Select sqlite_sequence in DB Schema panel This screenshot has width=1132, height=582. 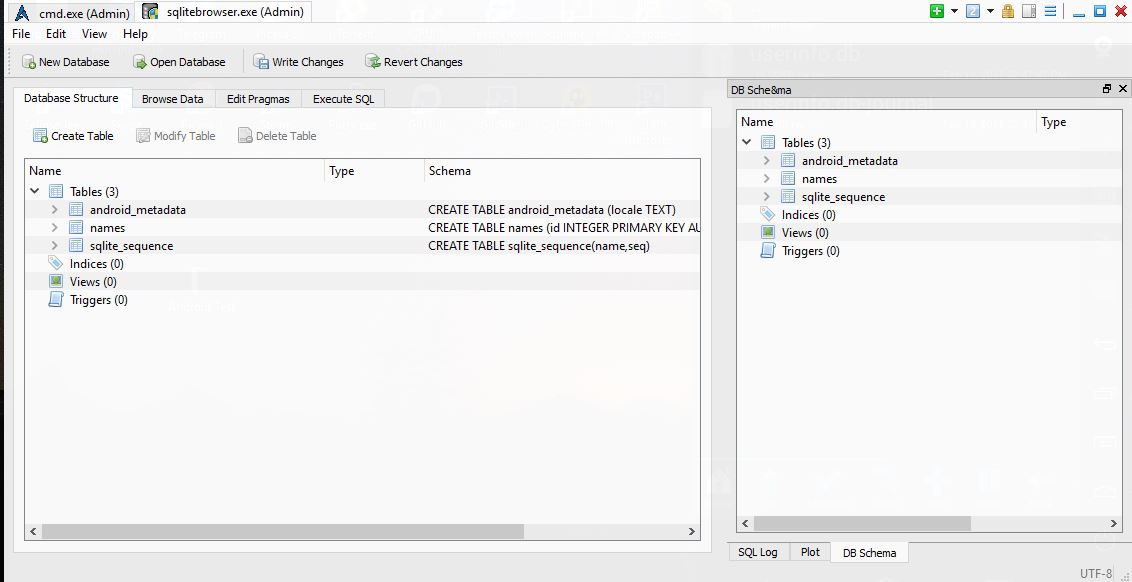click(844, 197)
